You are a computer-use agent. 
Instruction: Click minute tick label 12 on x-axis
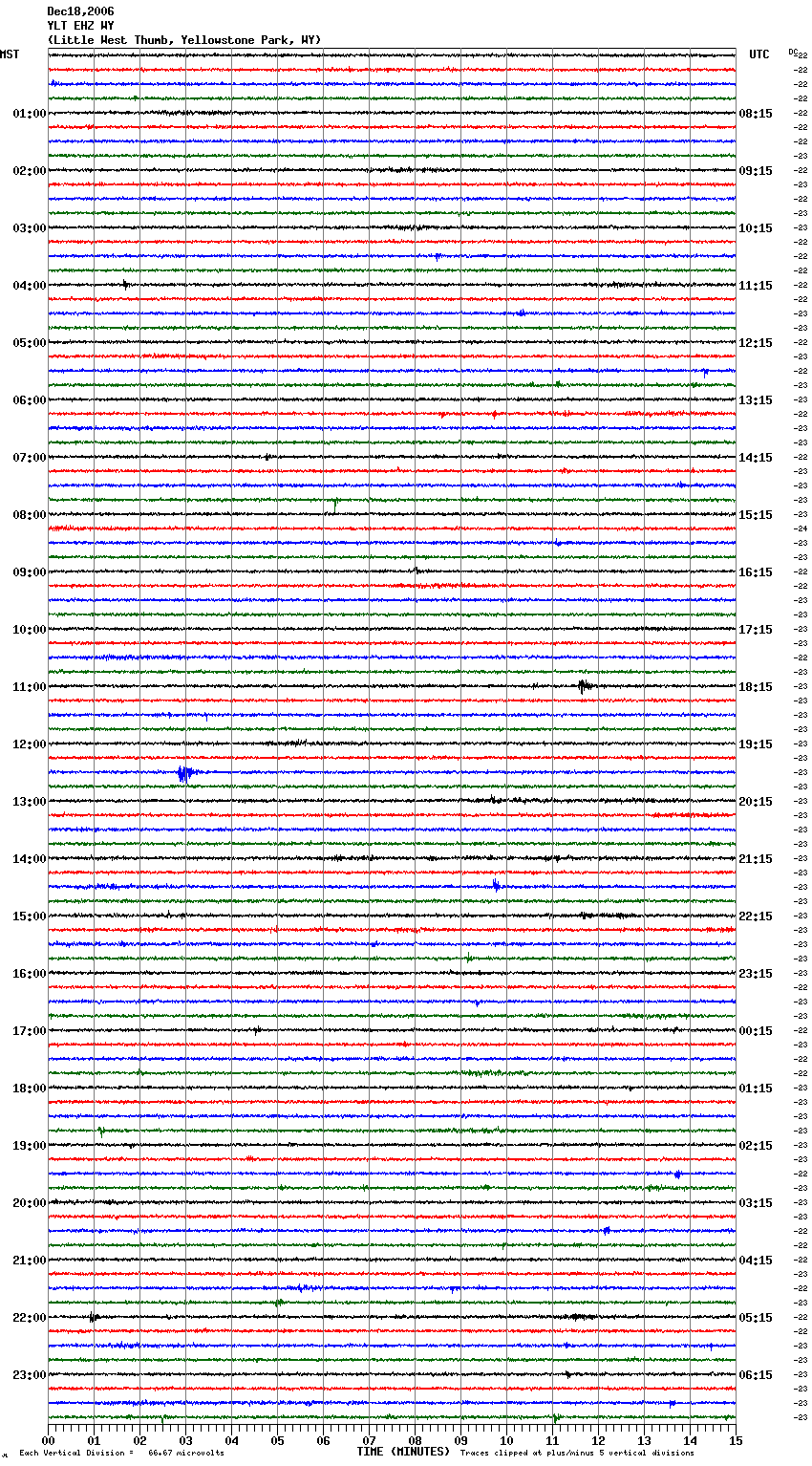[x=598, y=1440]
